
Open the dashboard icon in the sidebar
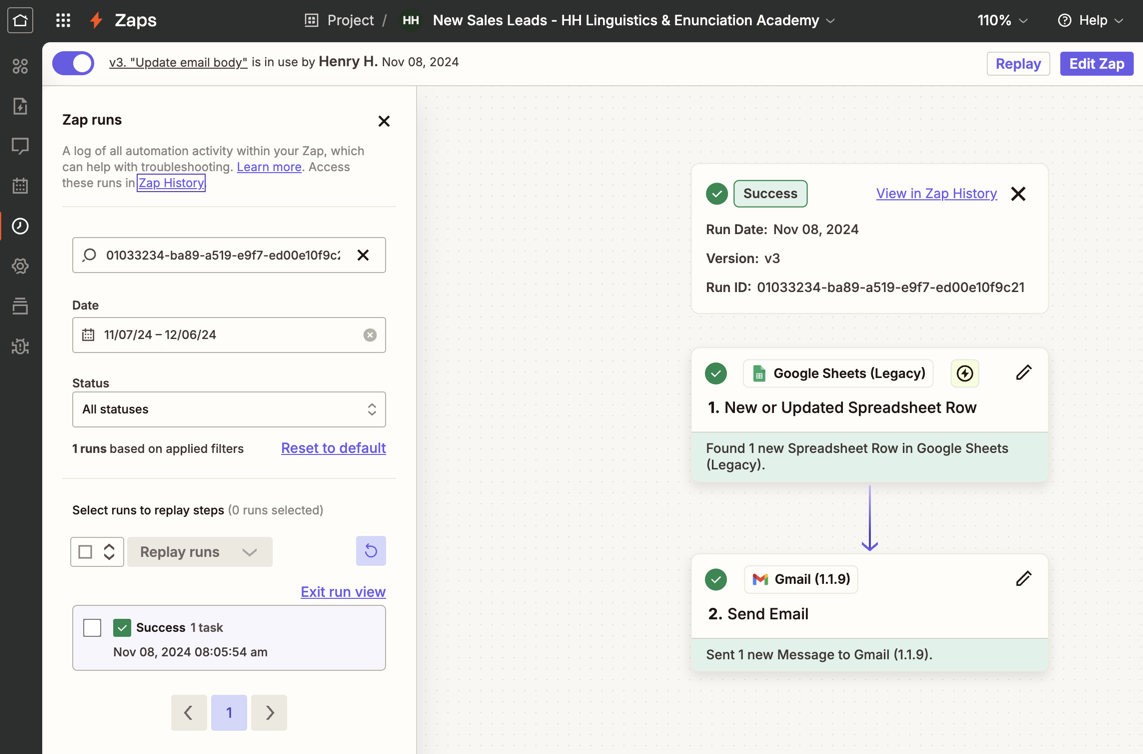click(20, 66)
